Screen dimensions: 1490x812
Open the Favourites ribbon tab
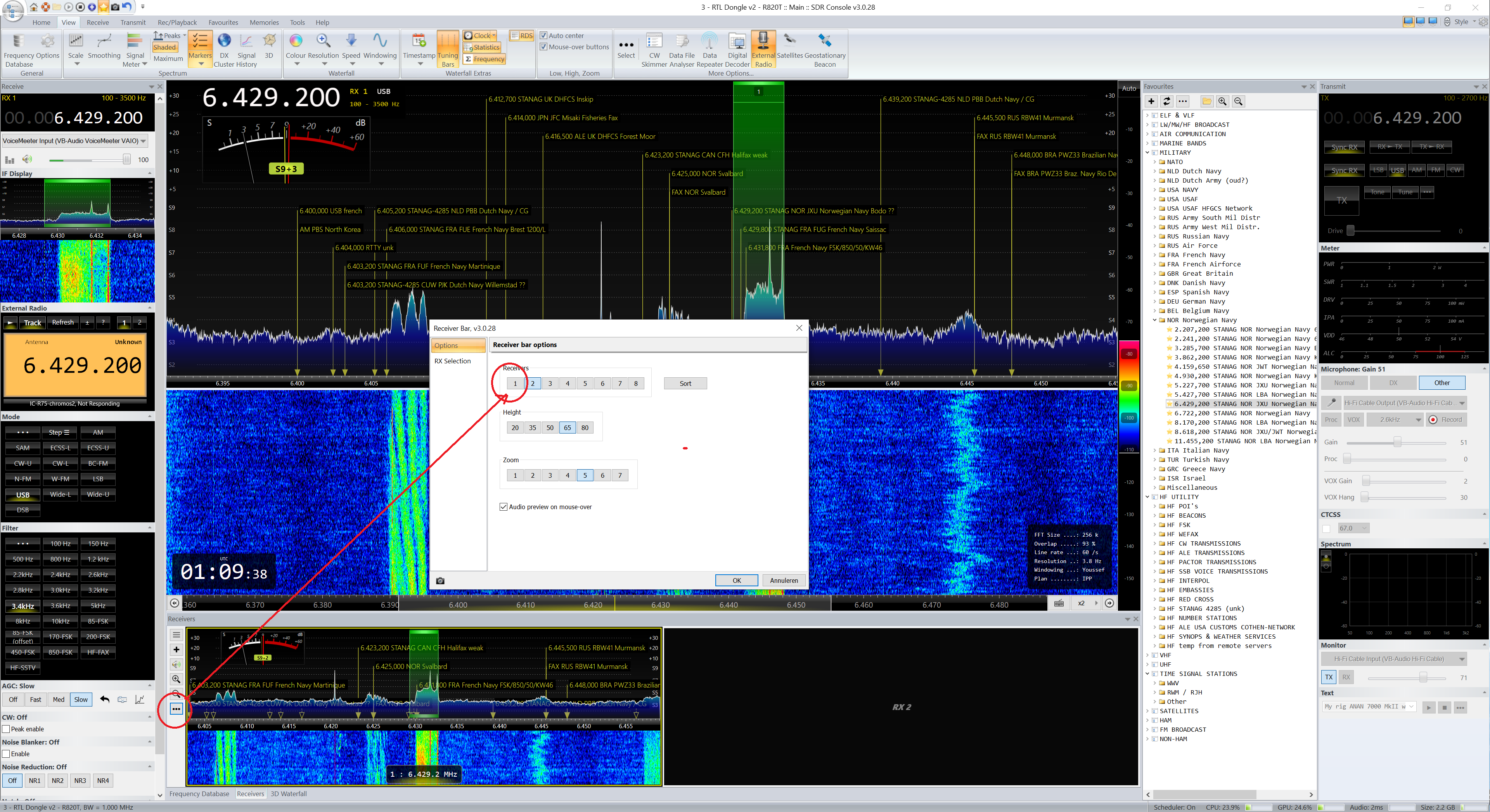coord(223,22)
